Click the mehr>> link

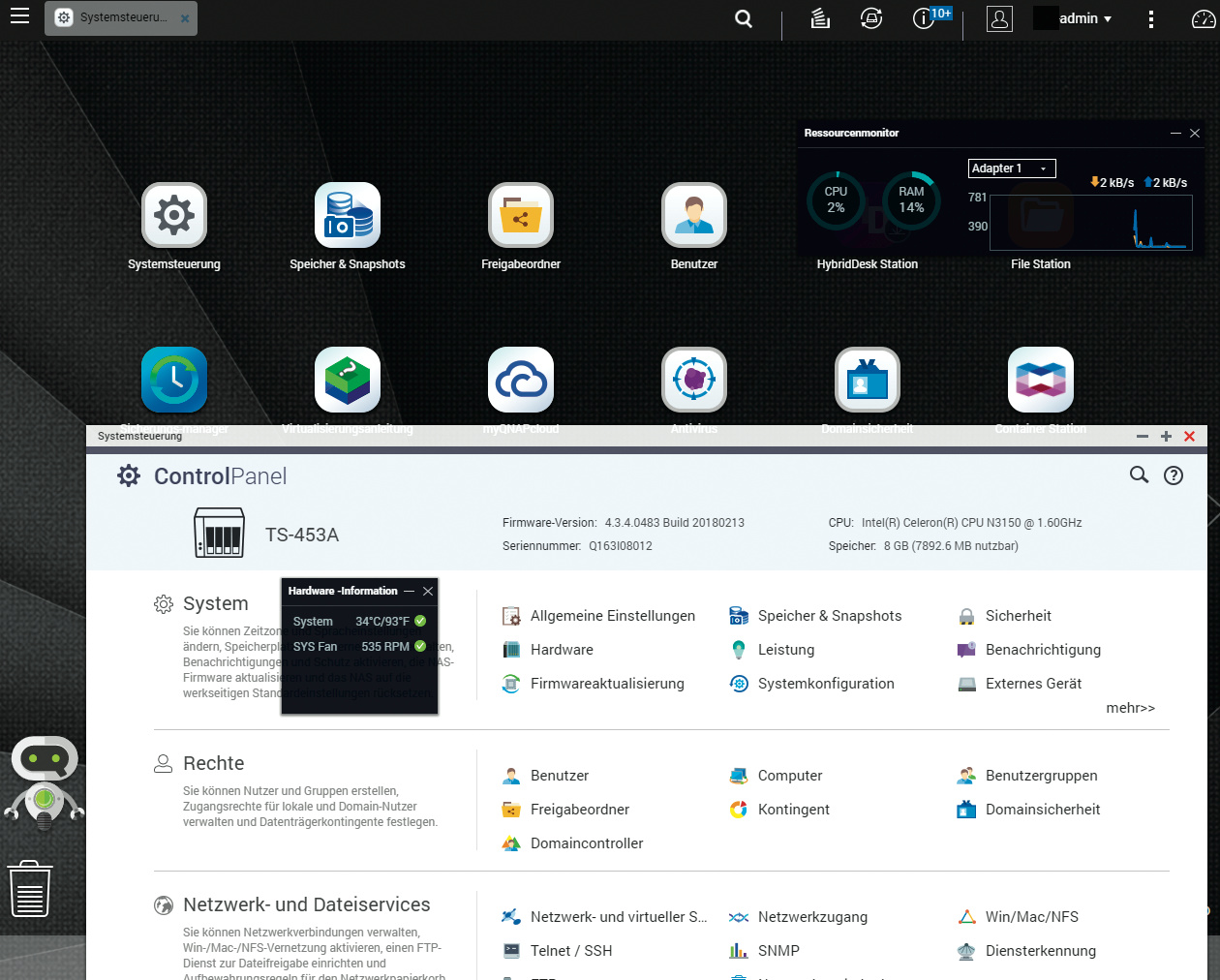pyautogui.click(x=1130, y=708)
